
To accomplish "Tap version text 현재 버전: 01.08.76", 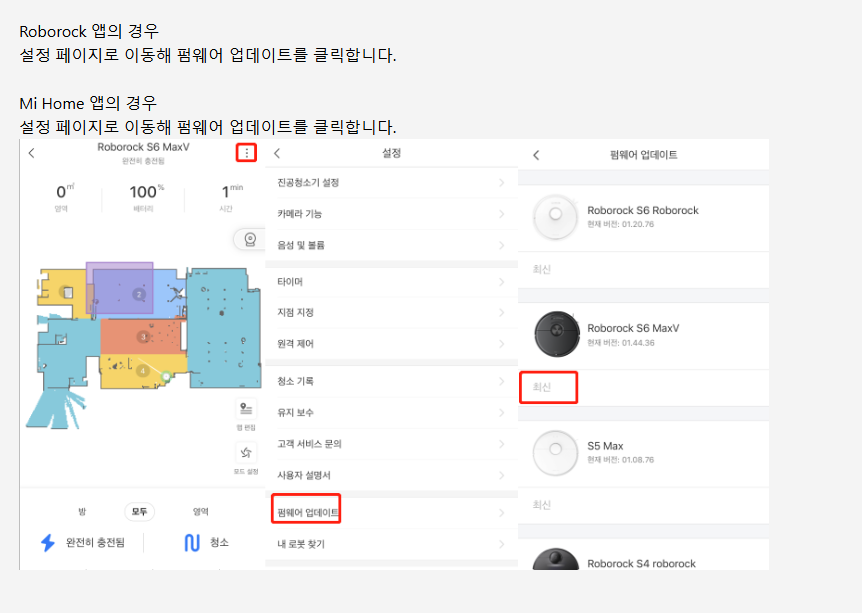I will pos(621,460).
